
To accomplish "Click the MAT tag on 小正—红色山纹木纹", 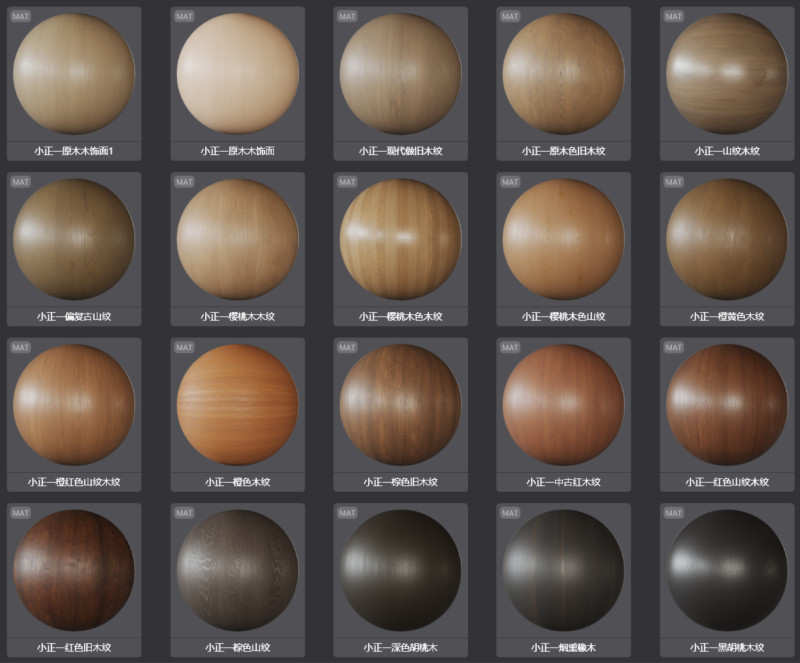I will 673,347.
